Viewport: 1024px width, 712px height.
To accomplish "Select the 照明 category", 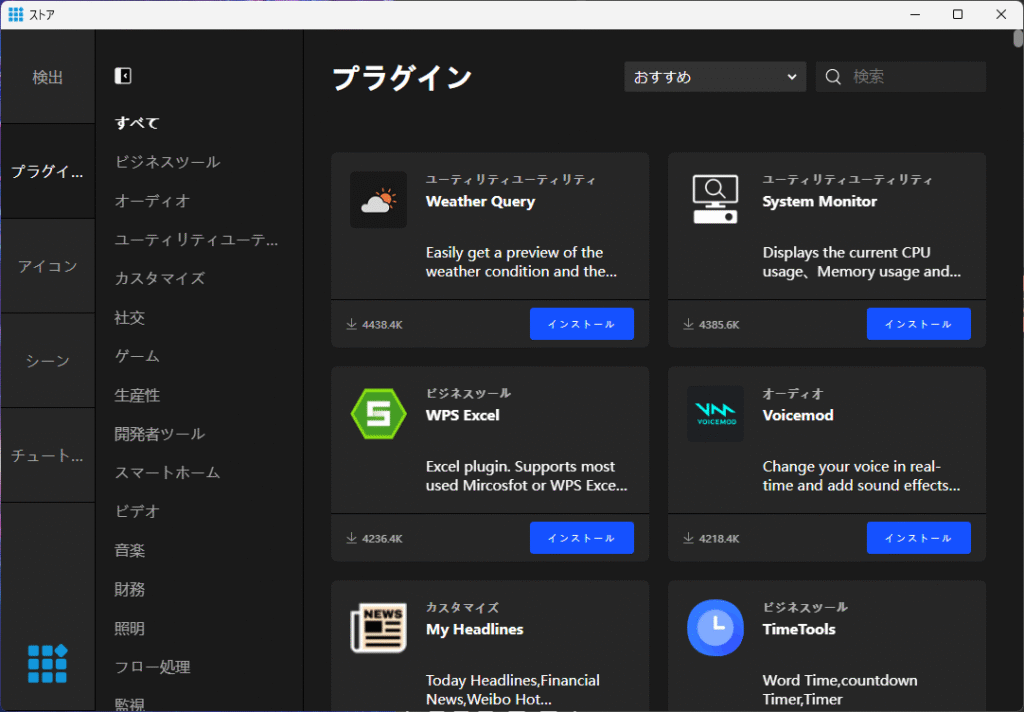I will click(x=129, y=628).
